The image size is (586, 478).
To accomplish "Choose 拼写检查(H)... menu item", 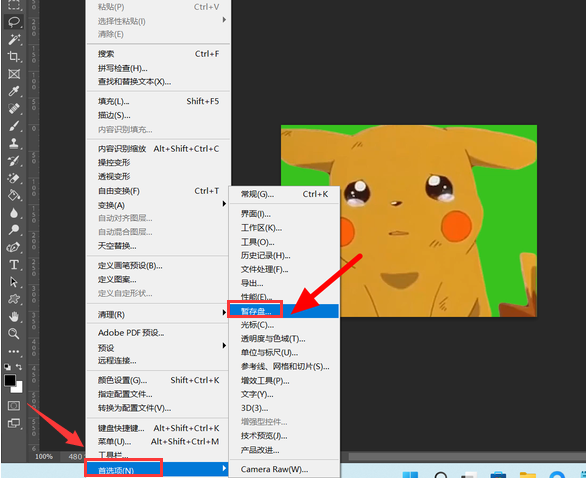I will pyautogui.click(x=158, y=68).
